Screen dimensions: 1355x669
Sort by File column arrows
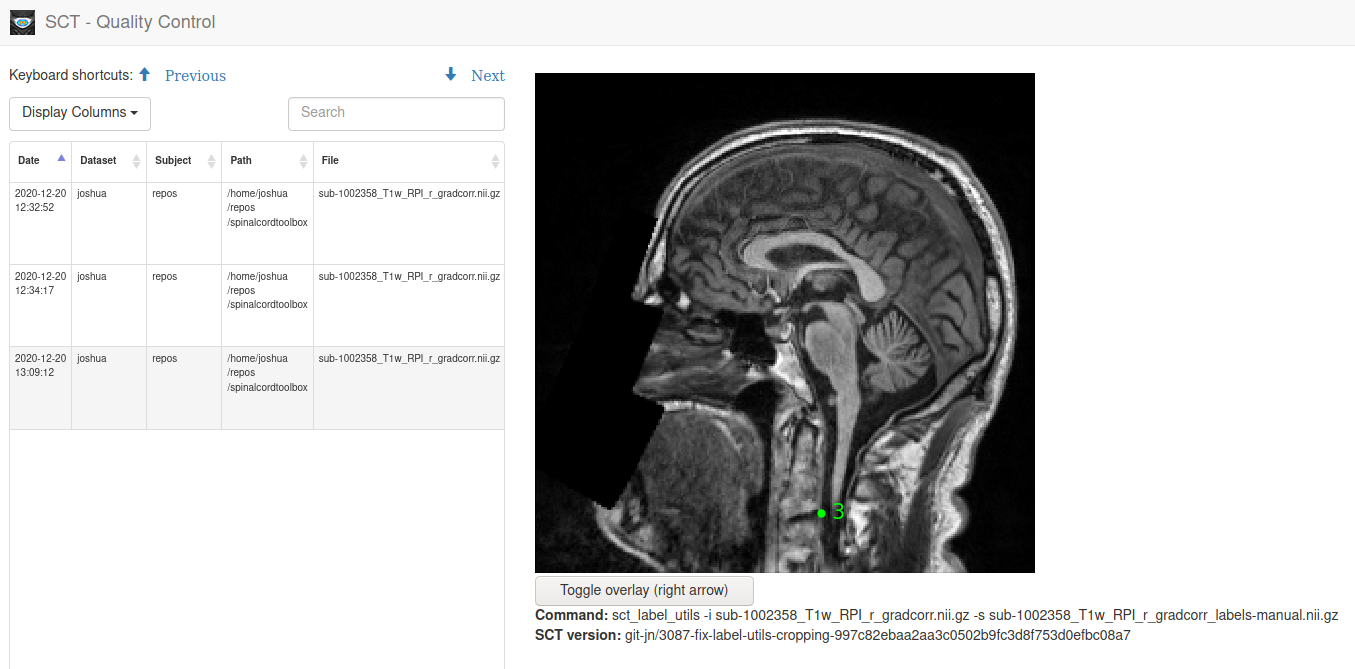[x=495, y=161]
